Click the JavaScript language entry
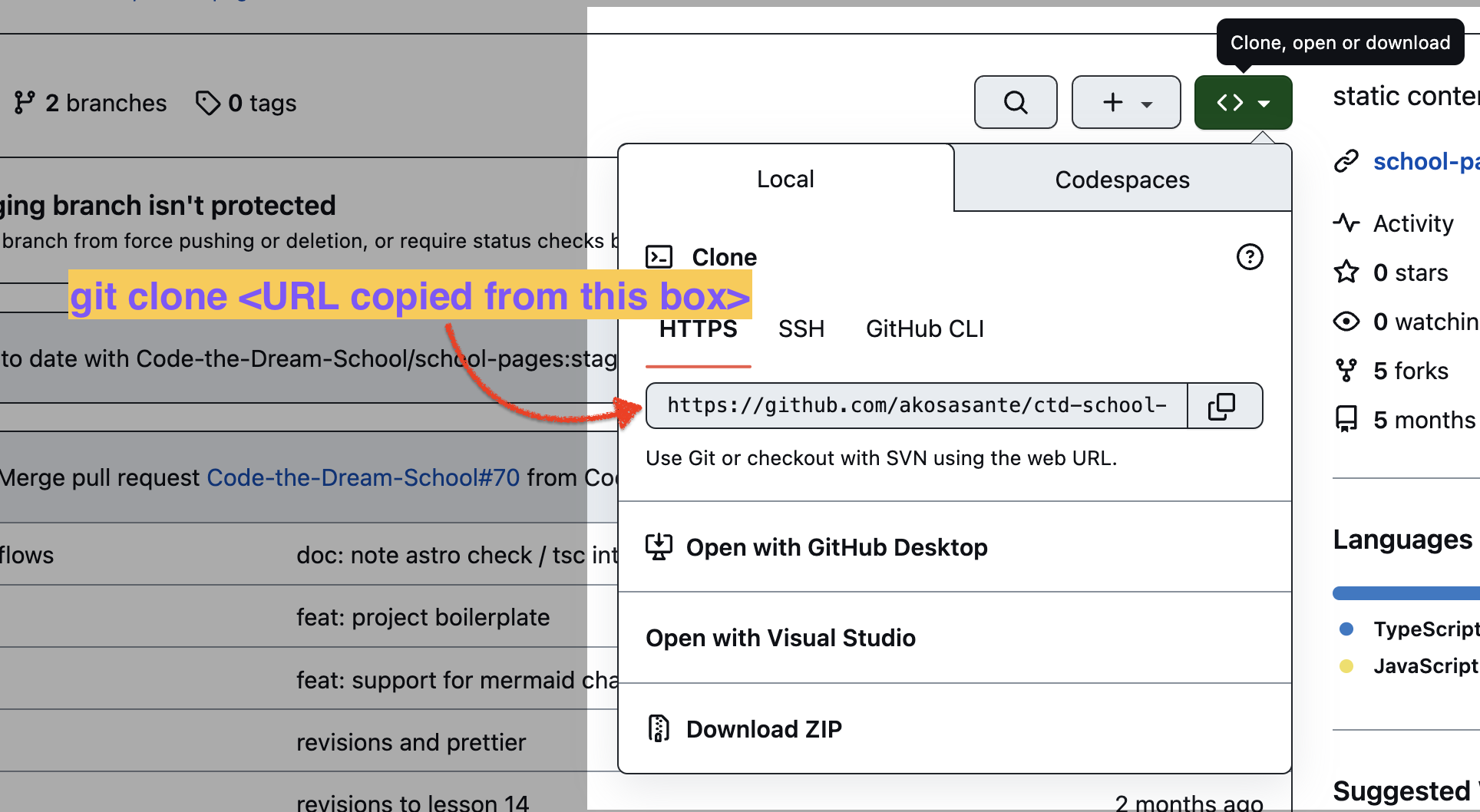This screenshot has height=812, width=1480. pyautogui.click(x=1426, y=665)
